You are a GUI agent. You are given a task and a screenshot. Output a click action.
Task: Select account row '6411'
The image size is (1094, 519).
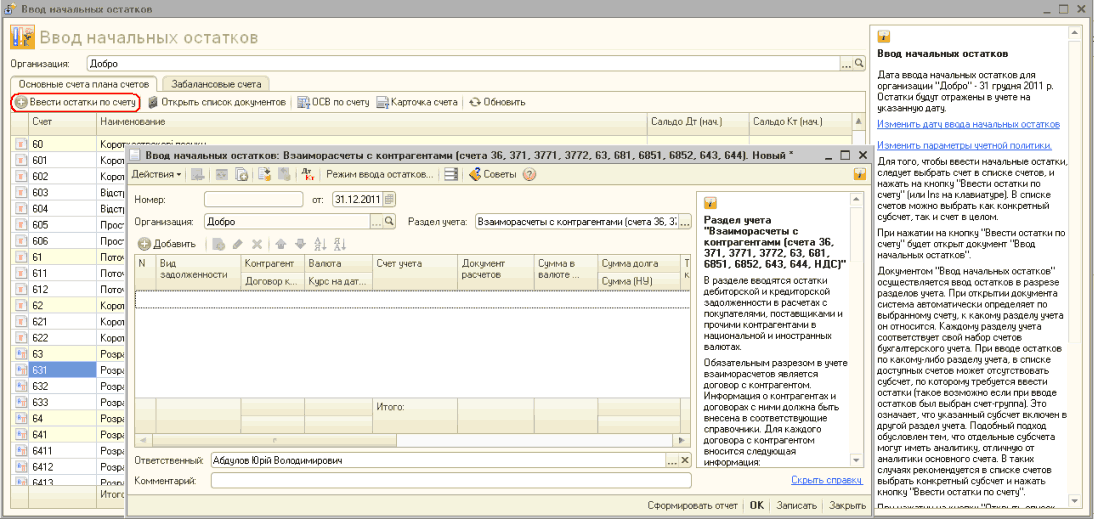click(x=63, y=450)
